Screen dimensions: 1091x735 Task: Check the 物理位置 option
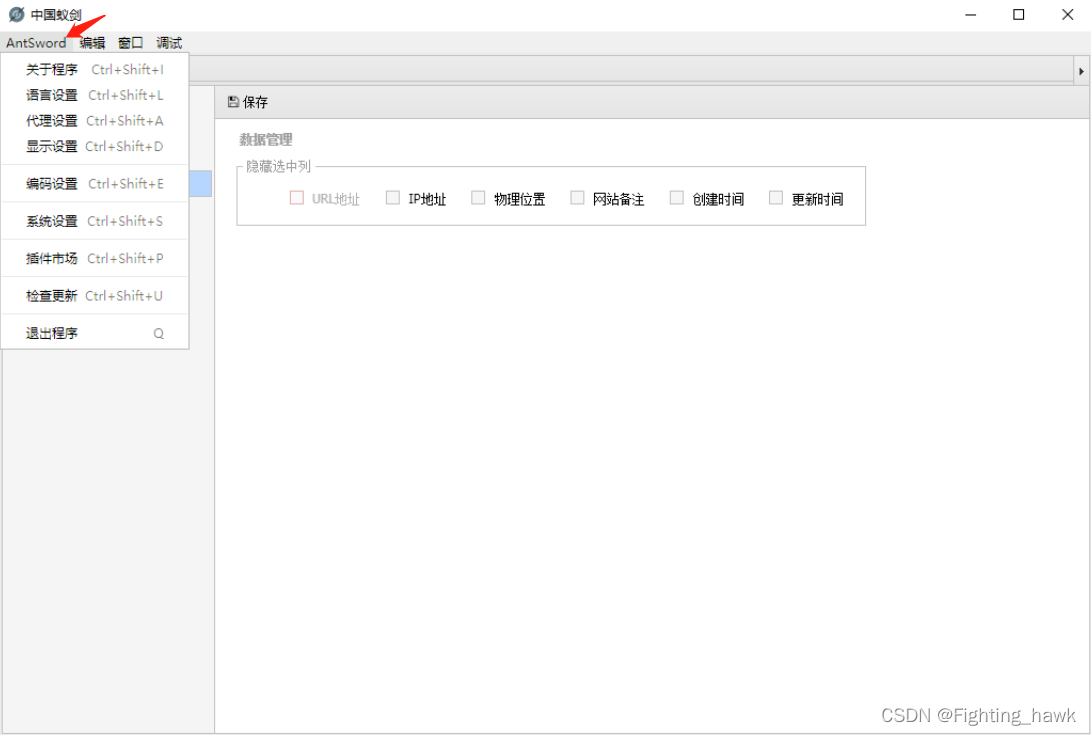click(478, 197)
